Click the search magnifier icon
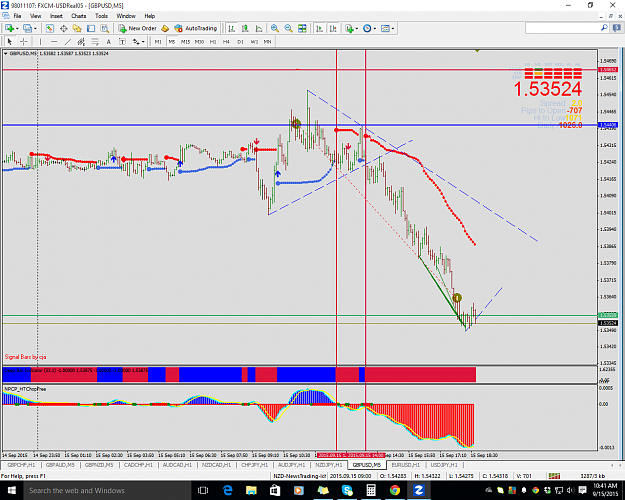 click(604, 28)
